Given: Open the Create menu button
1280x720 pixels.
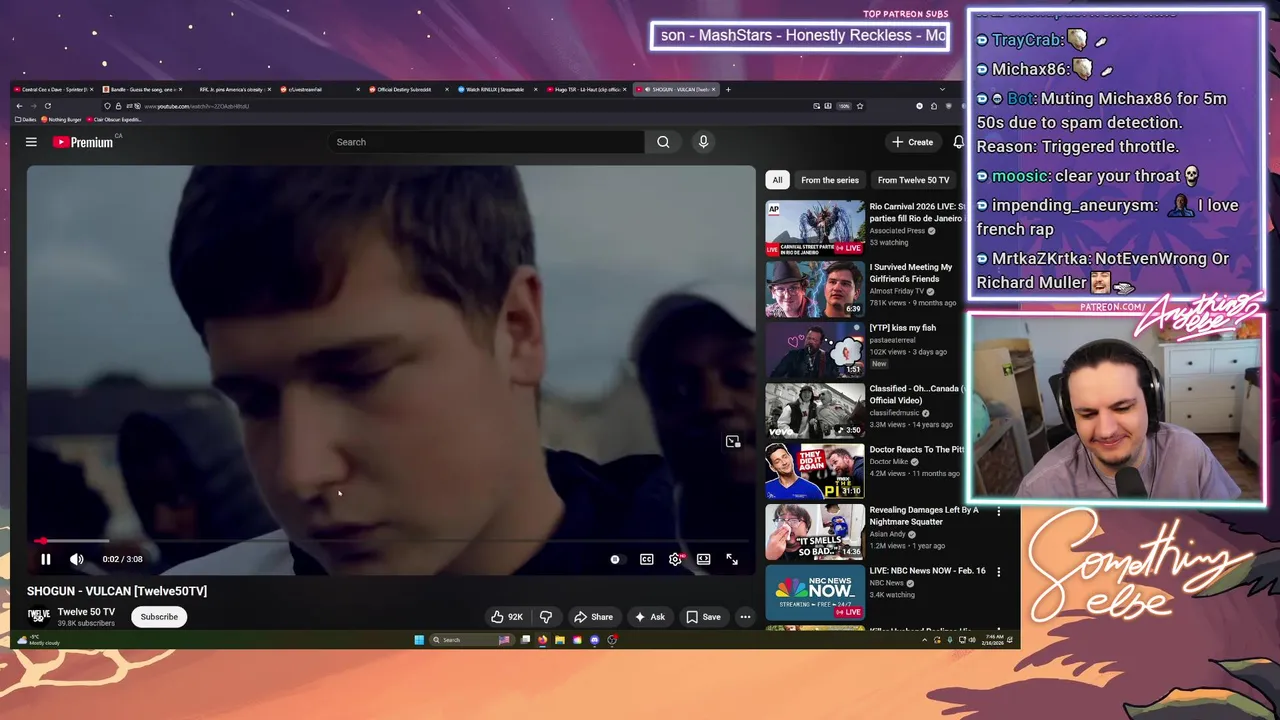Looking at the screenshot, I should (x=913, y=142).
